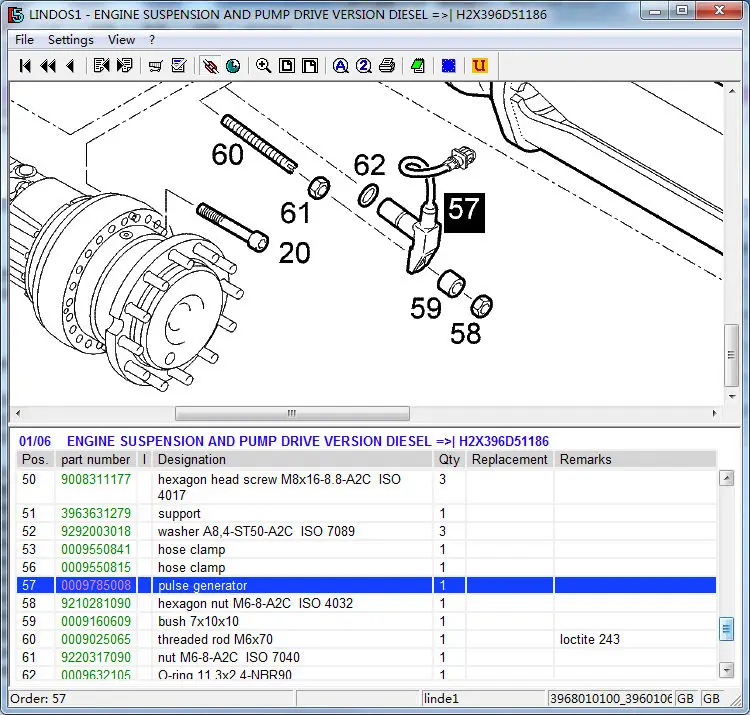Click the highlighted 57 label in diagram
Screen dimensions: 750x715
[x=464, y=213]
